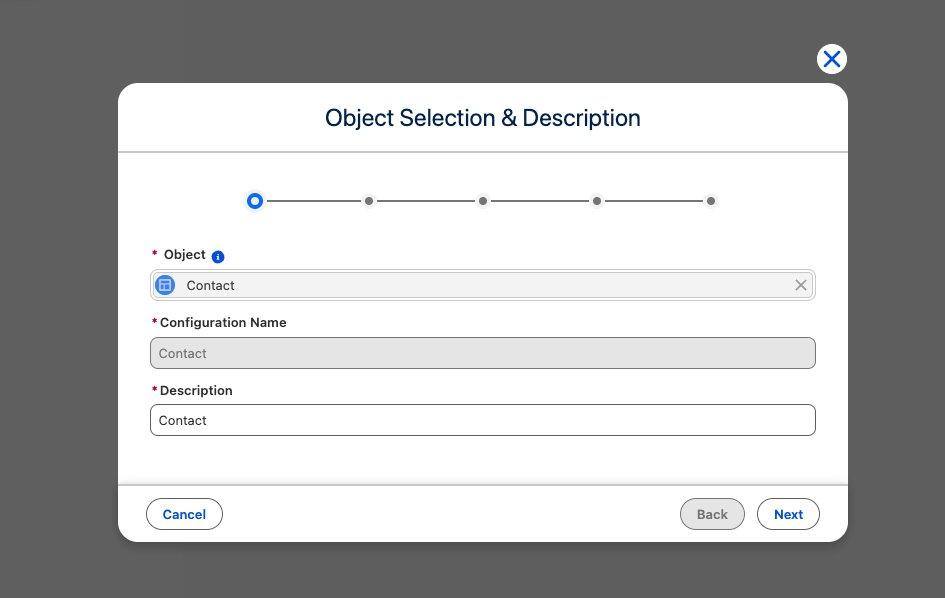Click the 'Object Selection & Description' heading

pos(483,118)
